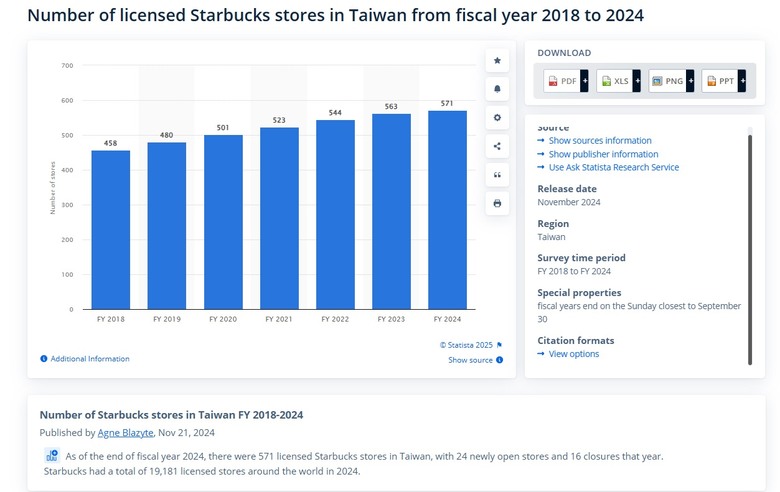Click the FY 2024 bar in chart
Viewport: 780px width, 492px height.
447,210
